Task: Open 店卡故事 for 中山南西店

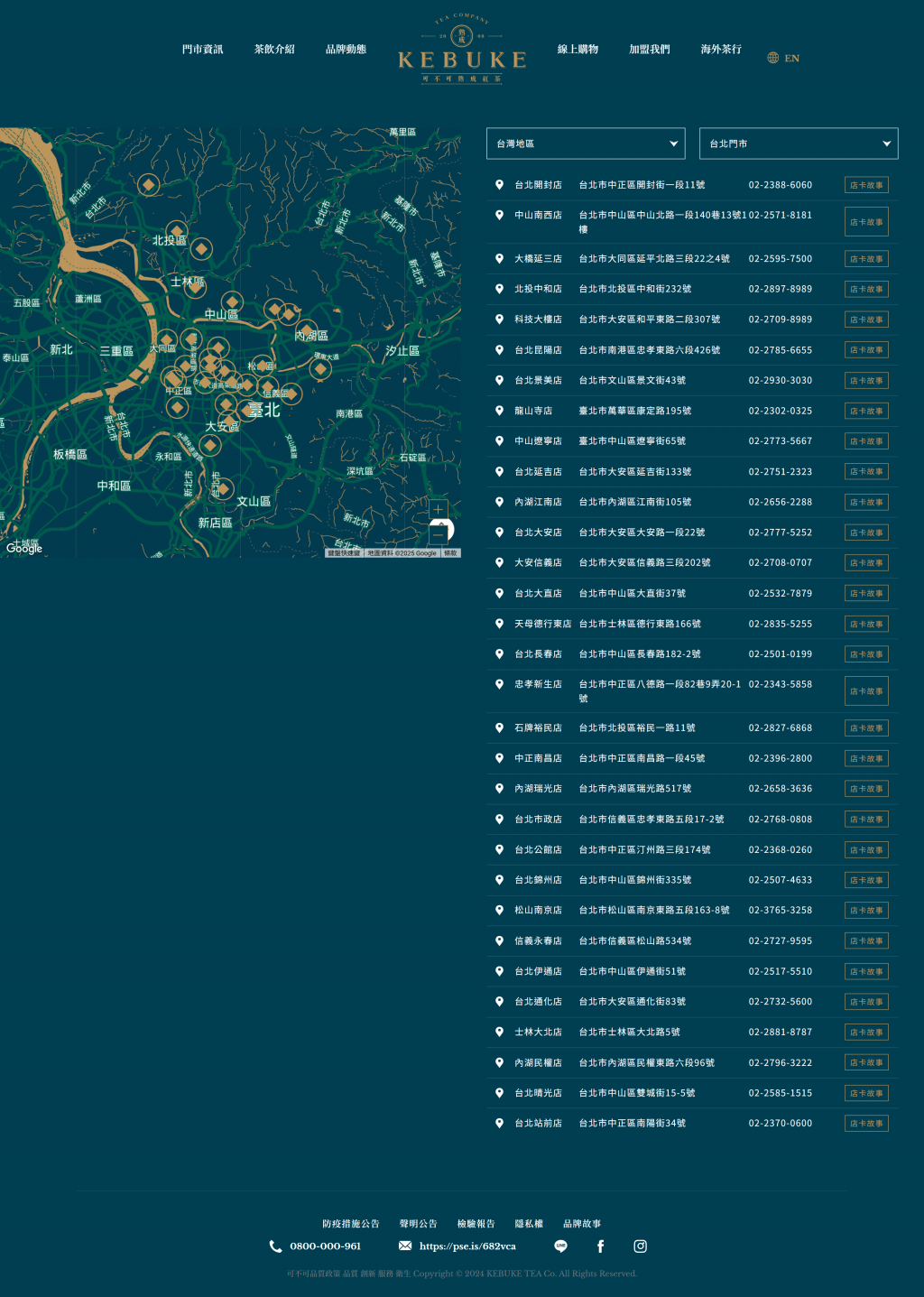Action: (866, 222)
